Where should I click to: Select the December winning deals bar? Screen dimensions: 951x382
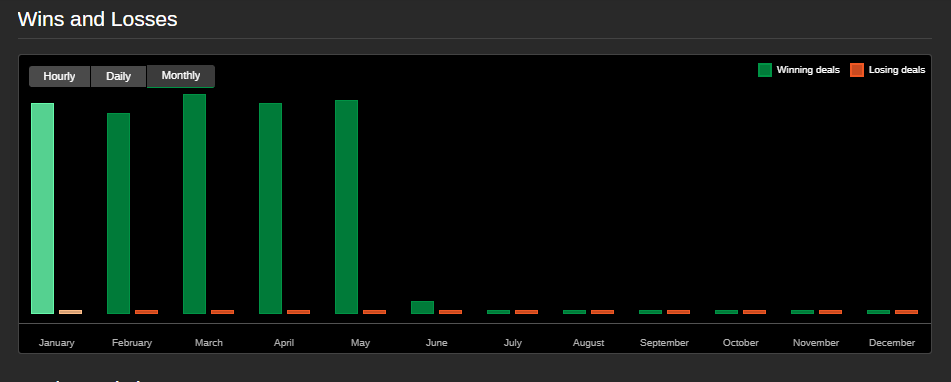[878, 312]
